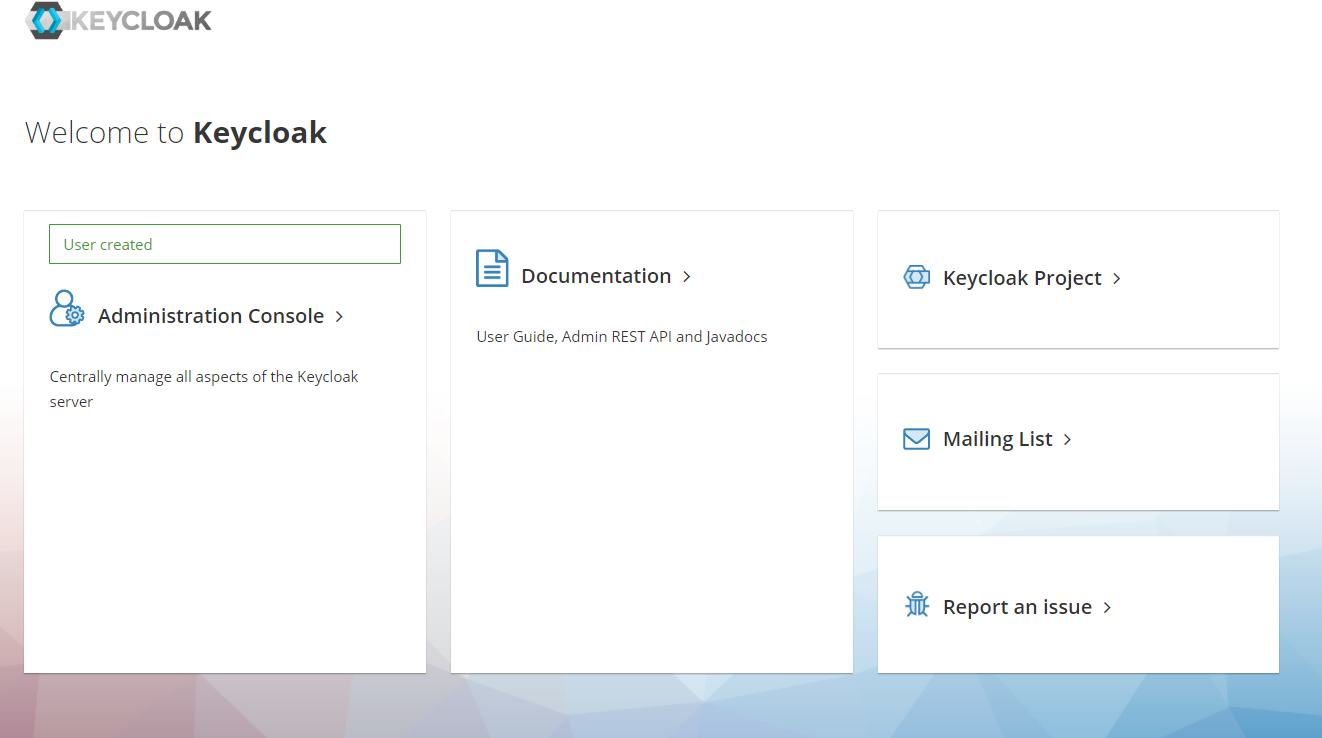The image size is (1322, 738).
Task: Open the Documentation page
Action: click(x=596, y=275)
